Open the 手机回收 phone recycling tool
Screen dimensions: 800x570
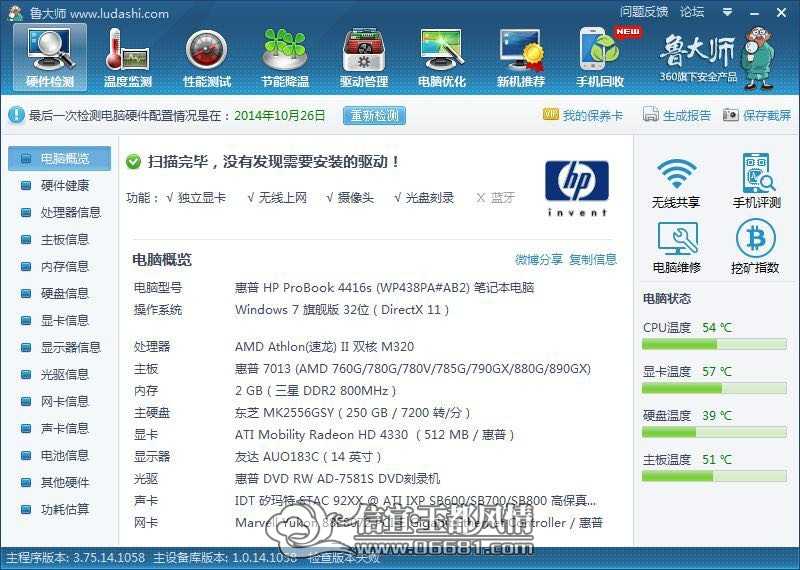coord(600,57)
